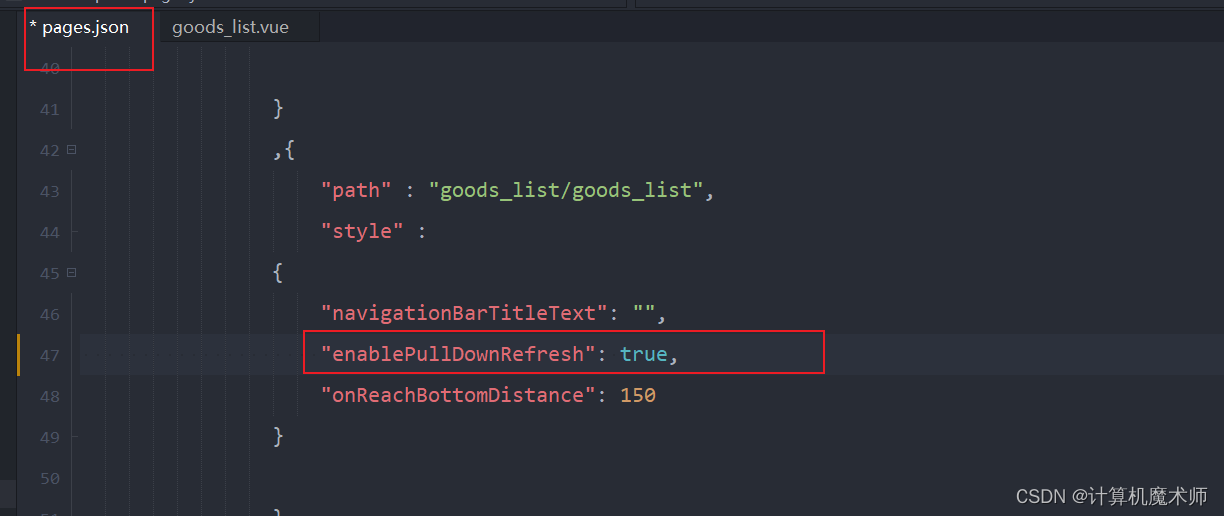Image resolution: width=1224 pixels, height=516 pixels.
Task: Click line number 46 in the gutter
Action: click(x=50, y=314)
